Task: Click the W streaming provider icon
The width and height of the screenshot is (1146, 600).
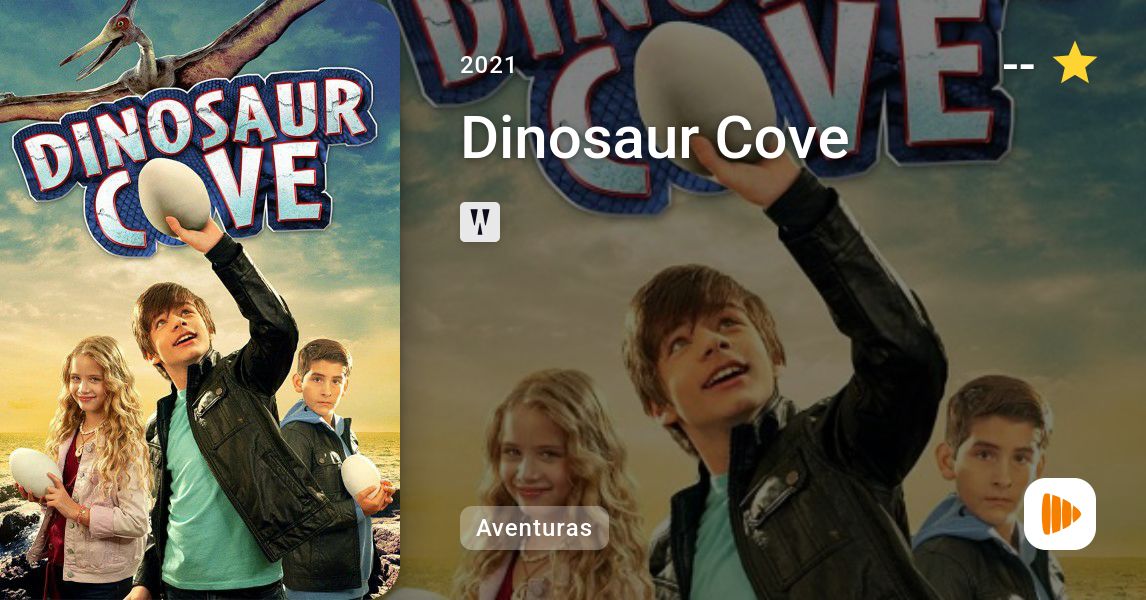Action: [x=480, y=222]
